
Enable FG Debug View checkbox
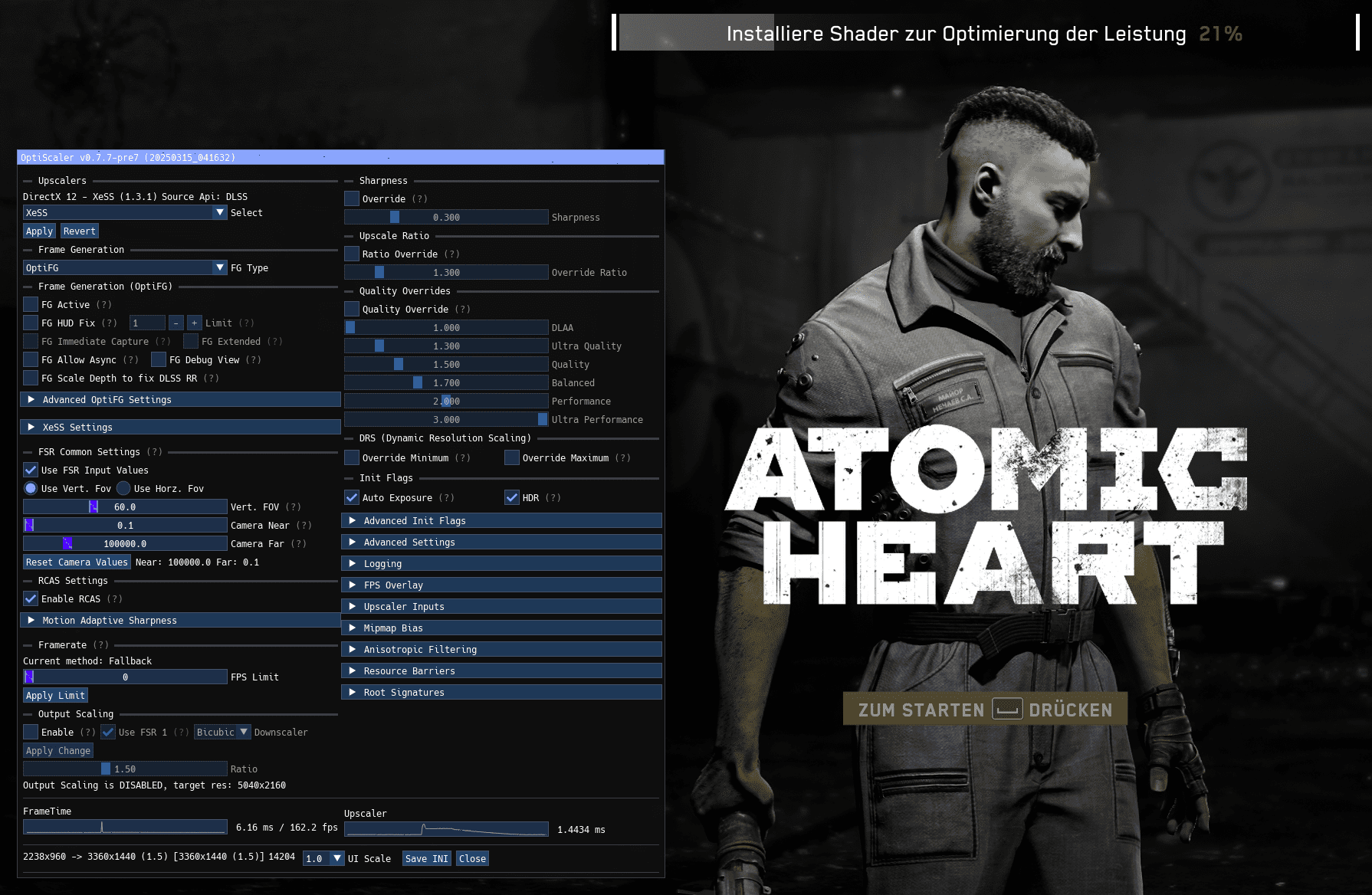tap(159, 360)
